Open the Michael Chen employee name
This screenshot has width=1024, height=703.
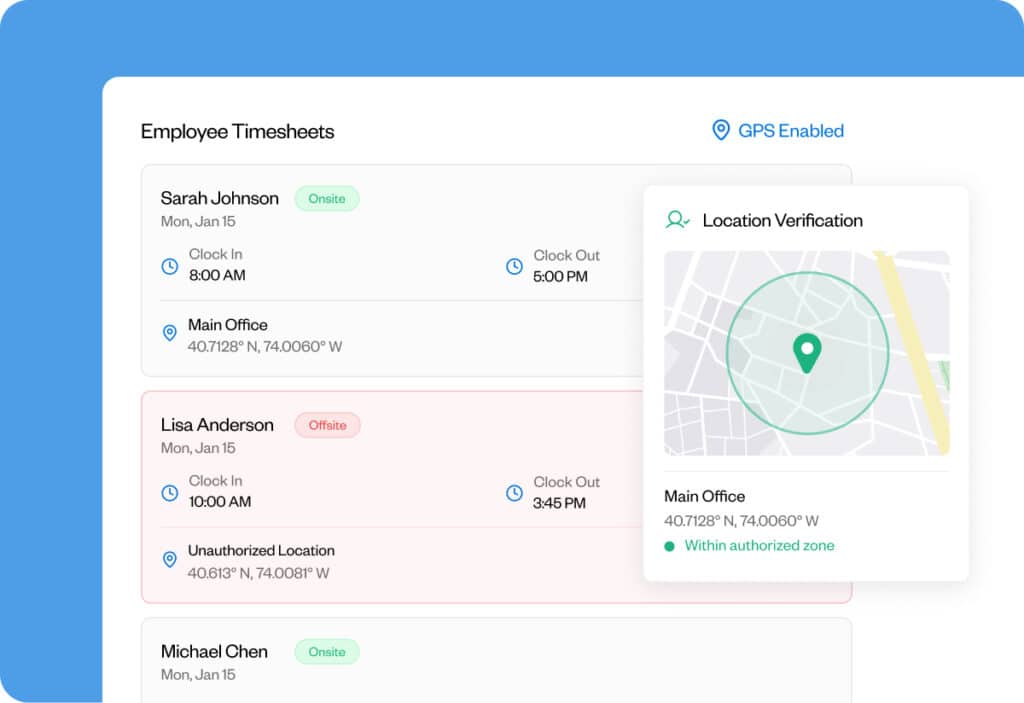coord(214,652)
